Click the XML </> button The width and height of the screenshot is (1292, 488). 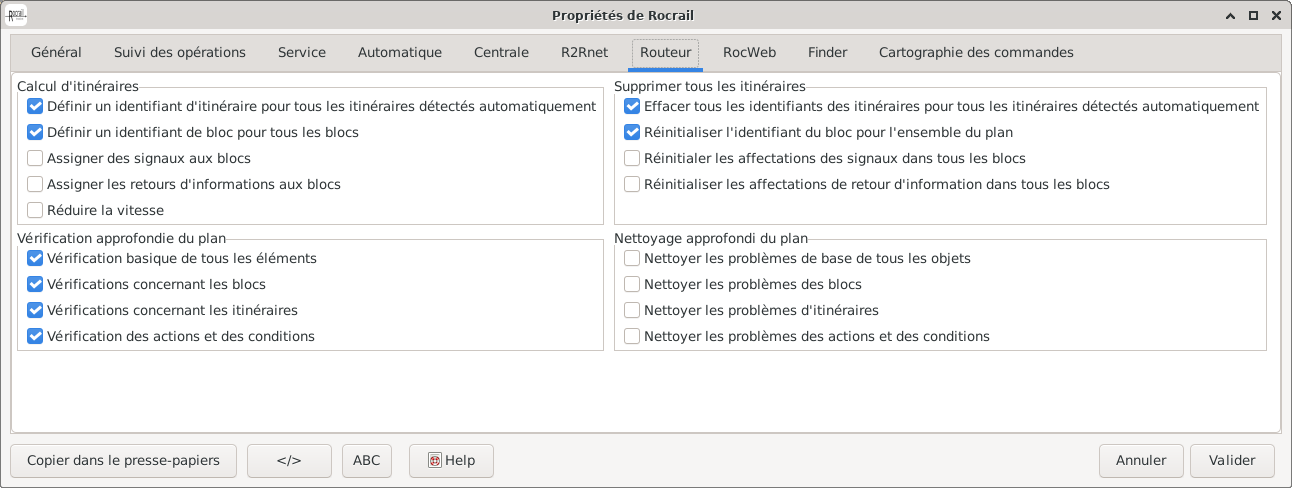click(x=289, y=461)
